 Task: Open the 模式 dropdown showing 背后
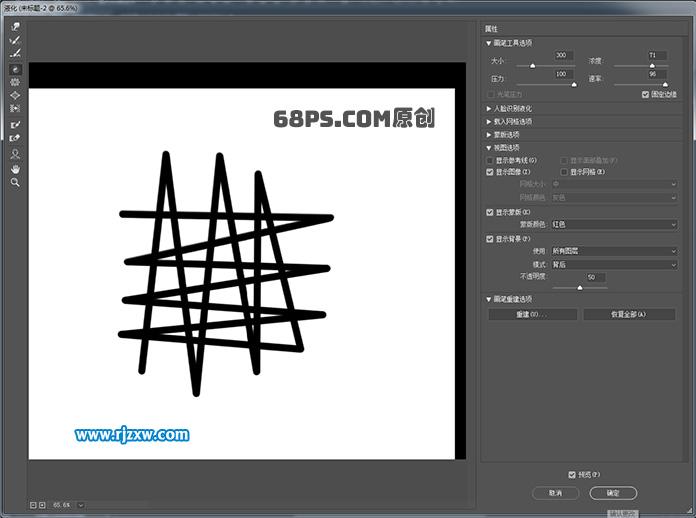pyautogui.click(x=614, y=264)
